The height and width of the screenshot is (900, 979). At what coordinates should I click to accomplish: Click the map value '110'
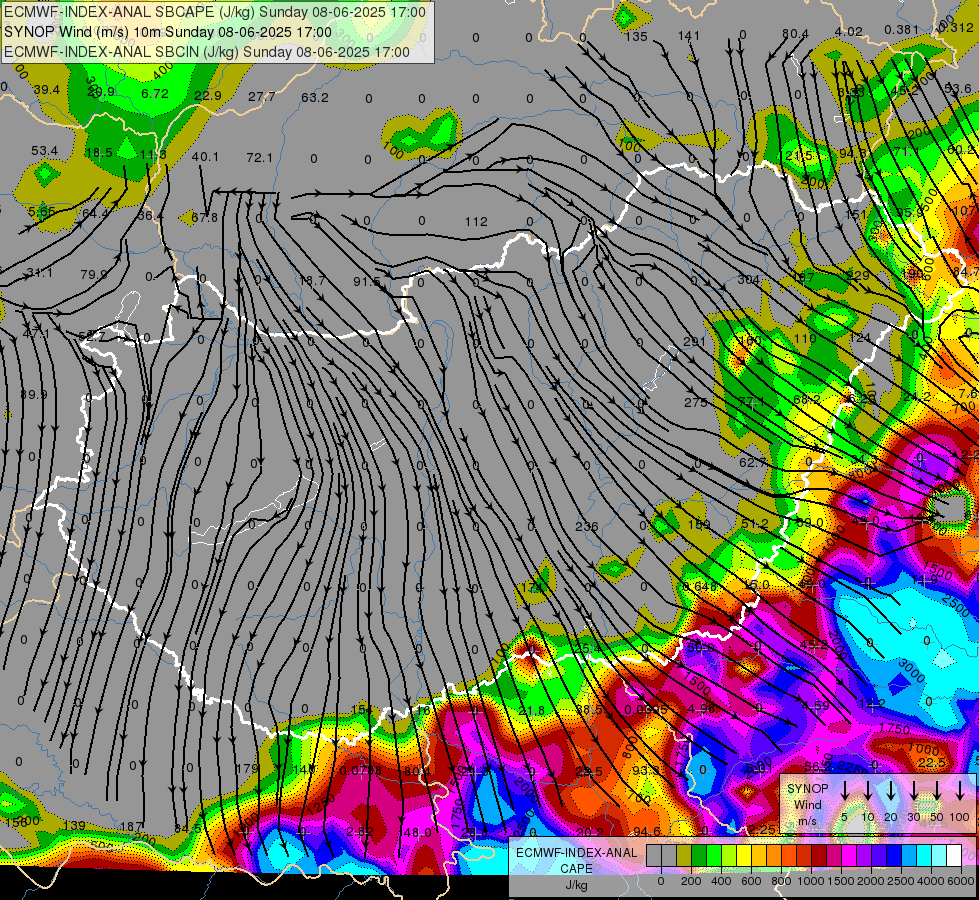pos(805,339)
